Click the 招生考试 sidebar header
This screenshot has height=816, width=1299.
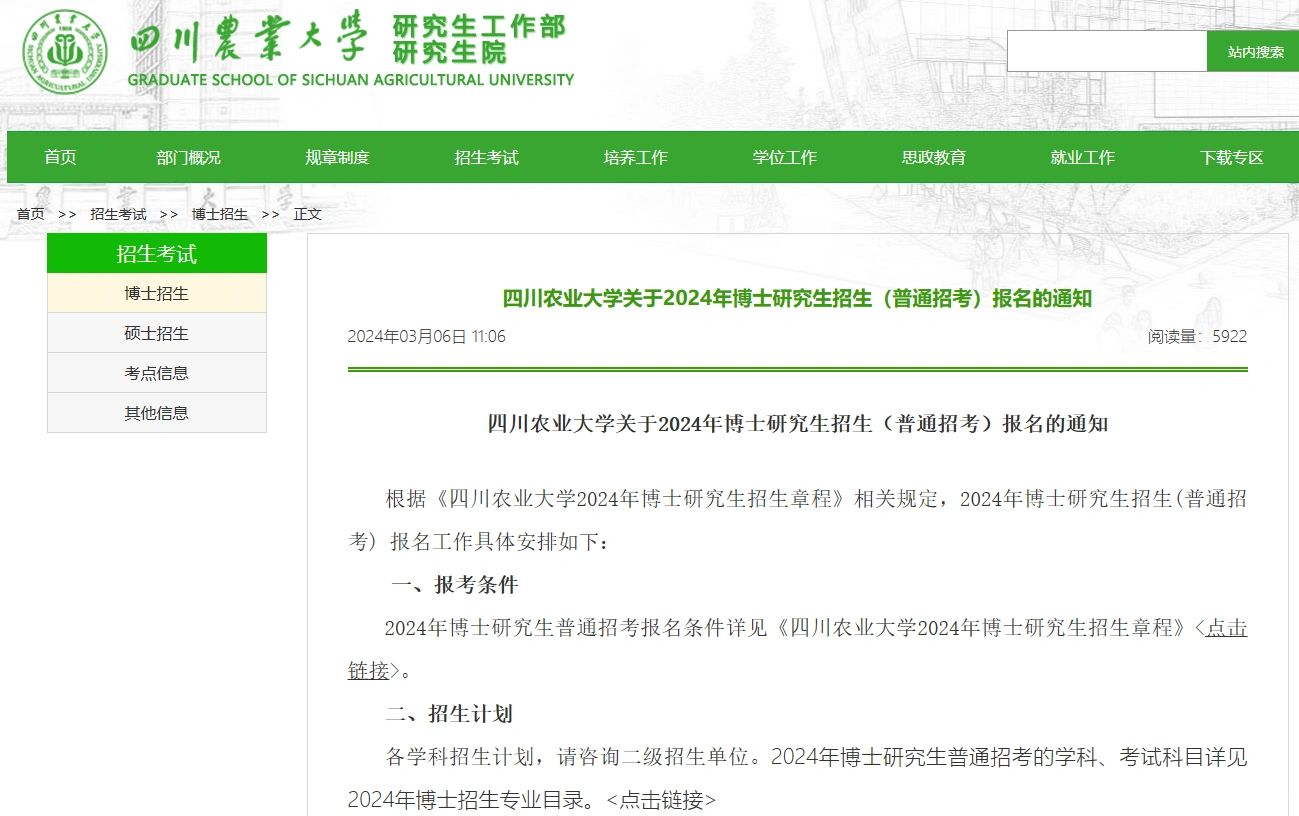pos(157,253)
